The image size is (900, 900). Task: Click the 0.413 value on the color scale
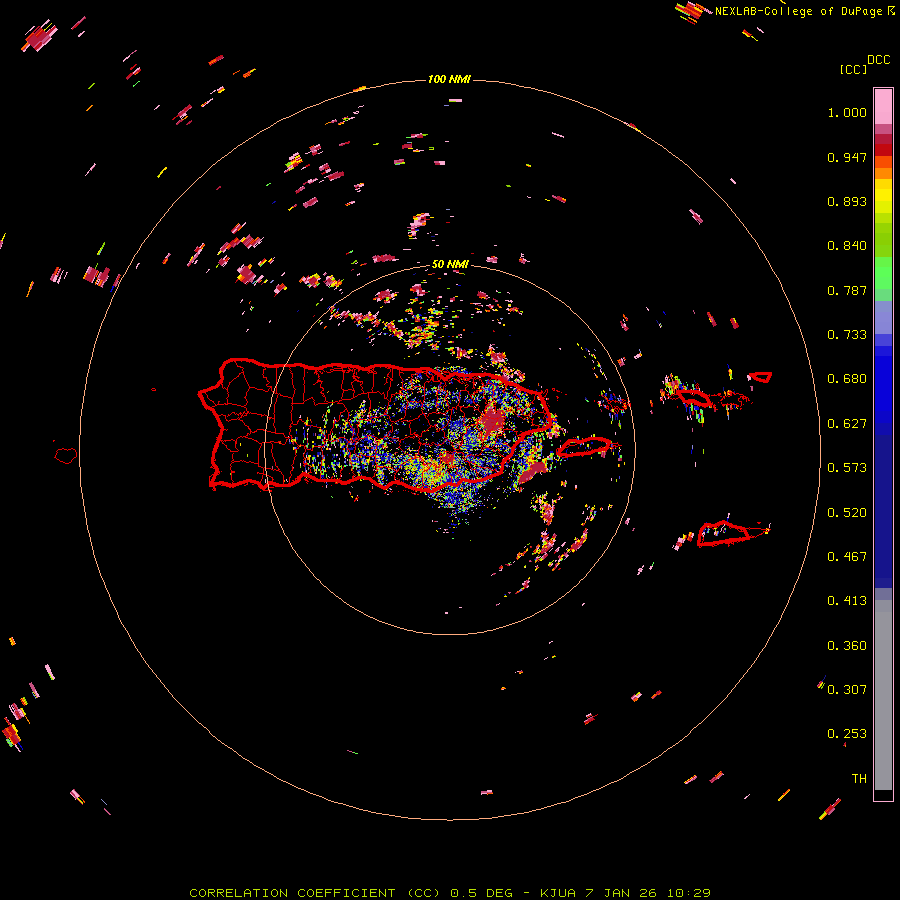[847, 601]
